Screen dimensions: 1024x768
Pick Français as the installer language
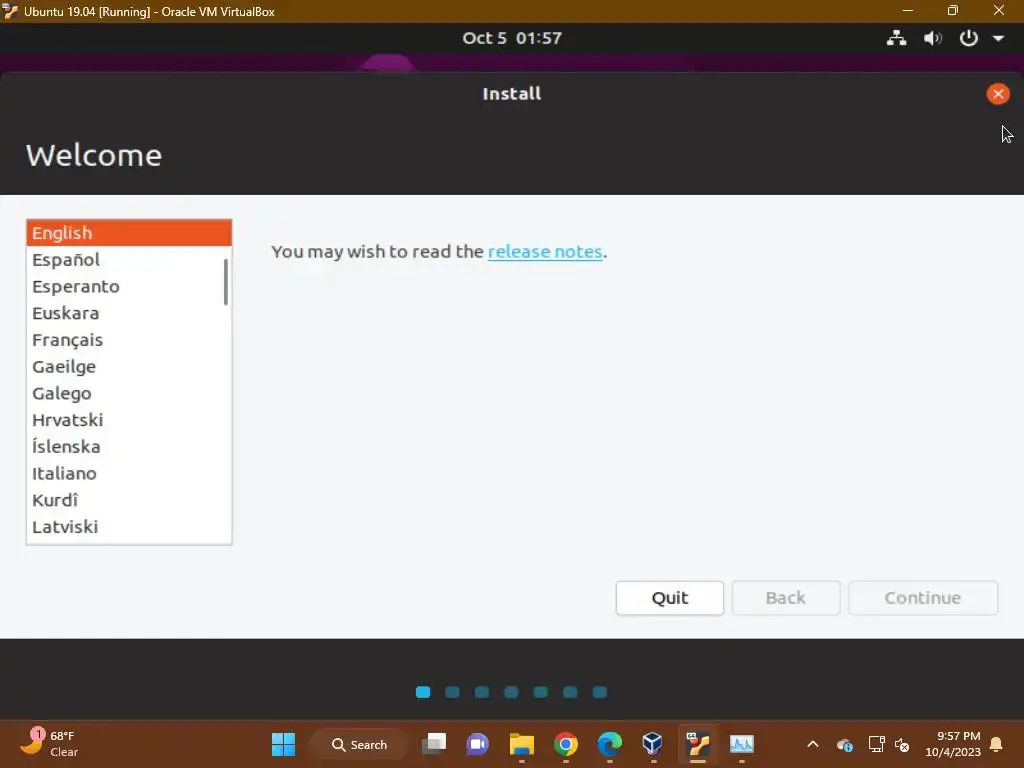pos(129,340)
